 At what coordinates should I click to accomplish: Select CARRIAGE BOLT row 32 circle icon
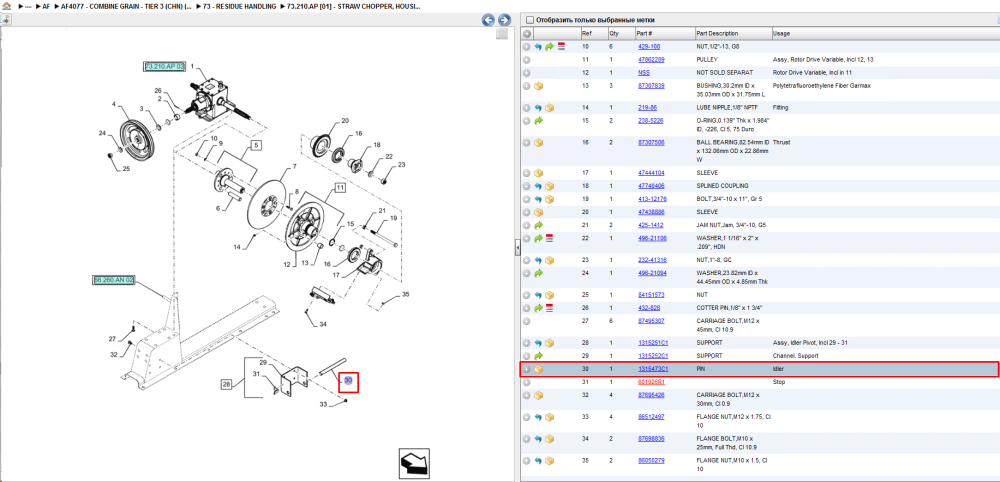coord(527,395)
